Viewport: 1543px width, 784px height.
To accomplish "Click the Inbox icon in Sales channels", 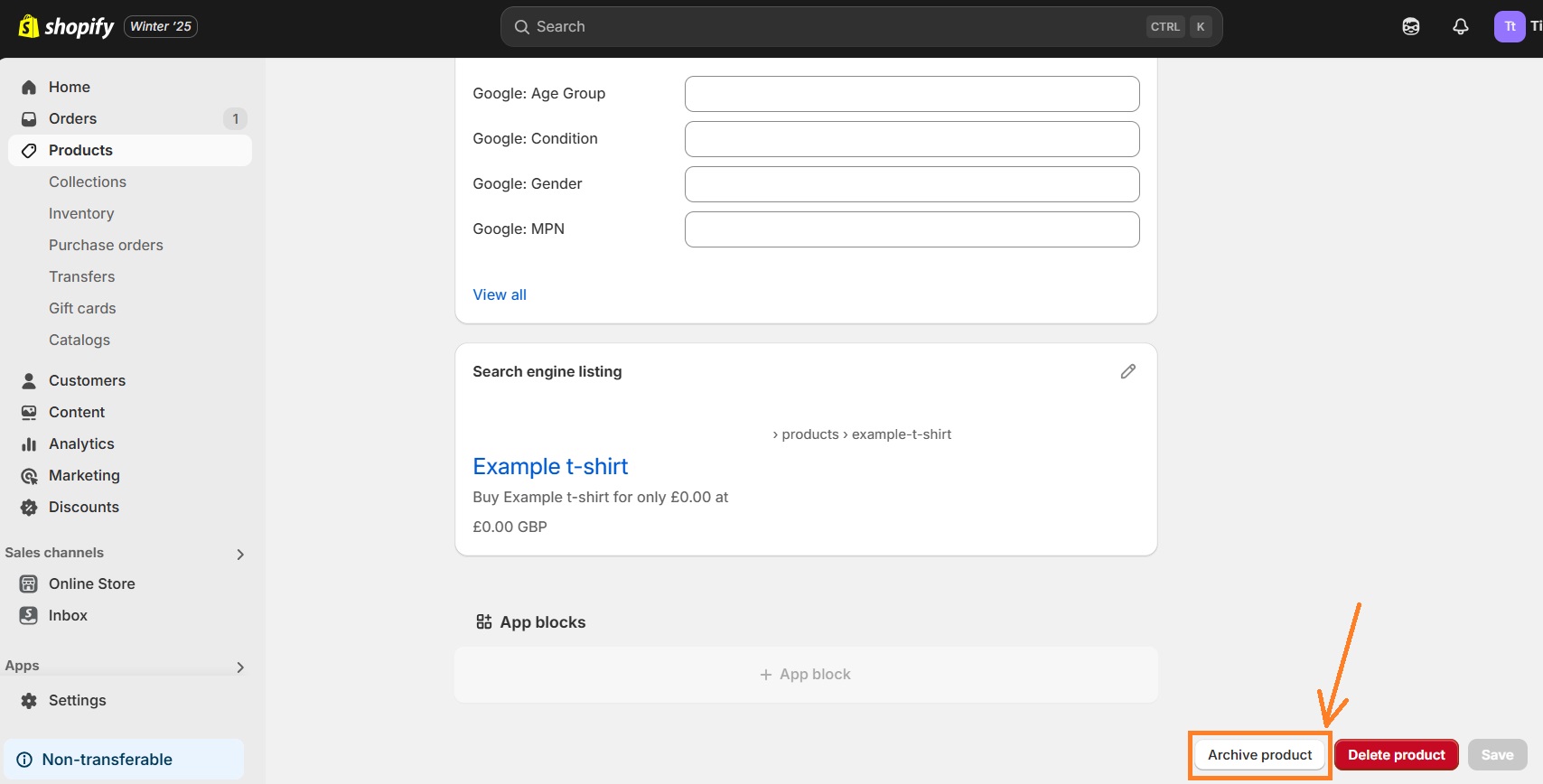I will [x=29, y=616].
